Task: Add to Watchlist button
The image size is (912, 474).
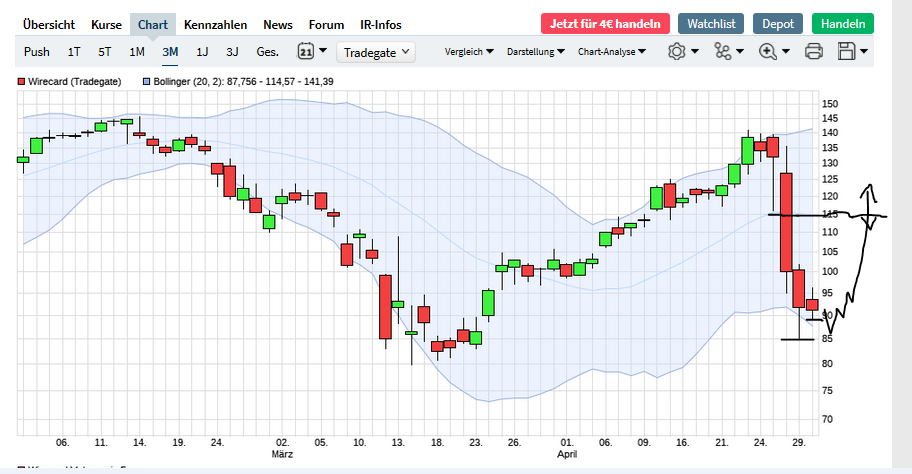Action: click(x=710, y=24)
